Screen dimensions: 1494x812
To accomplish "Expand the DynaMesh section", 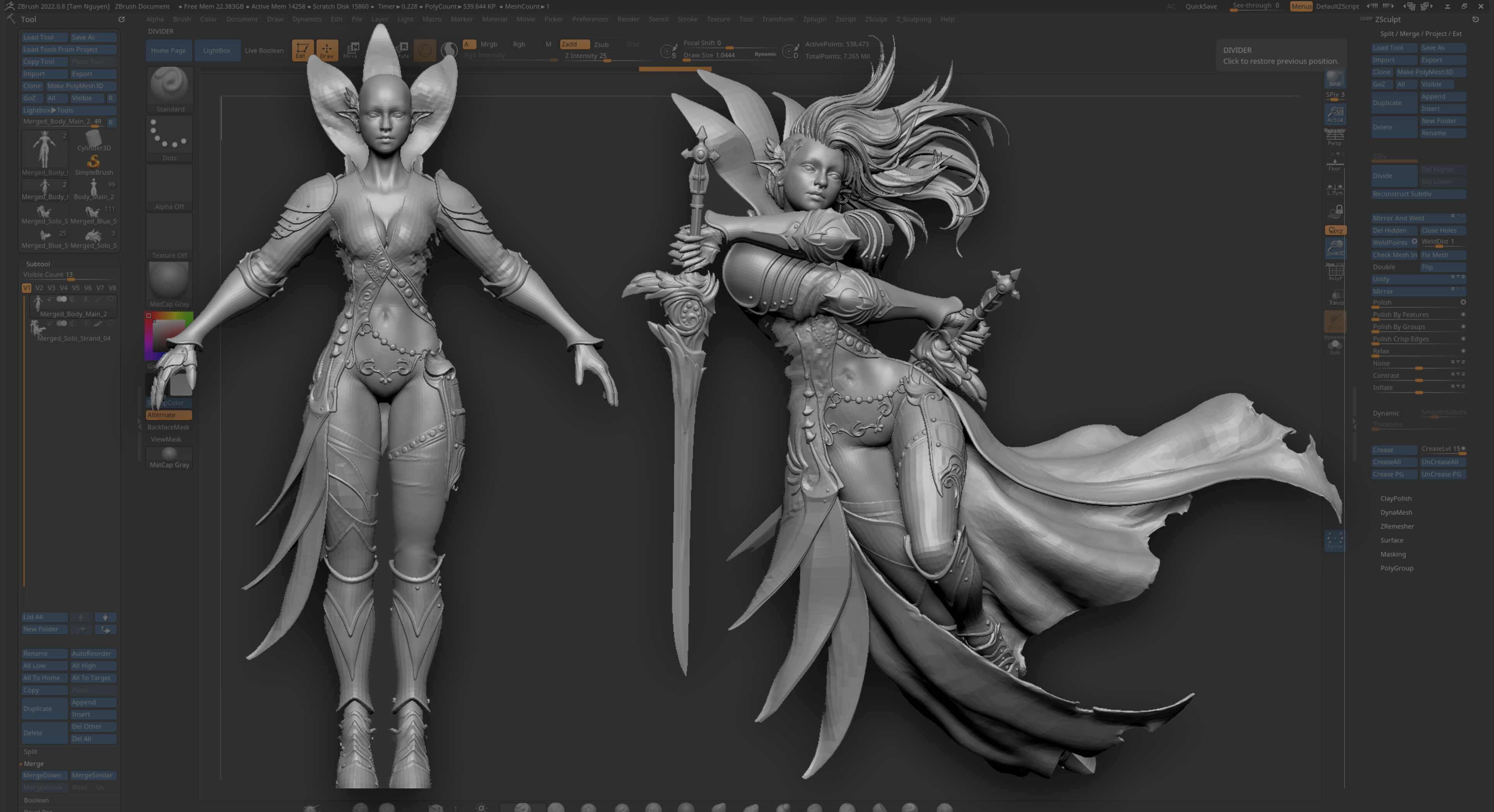I will (1396, 512).
